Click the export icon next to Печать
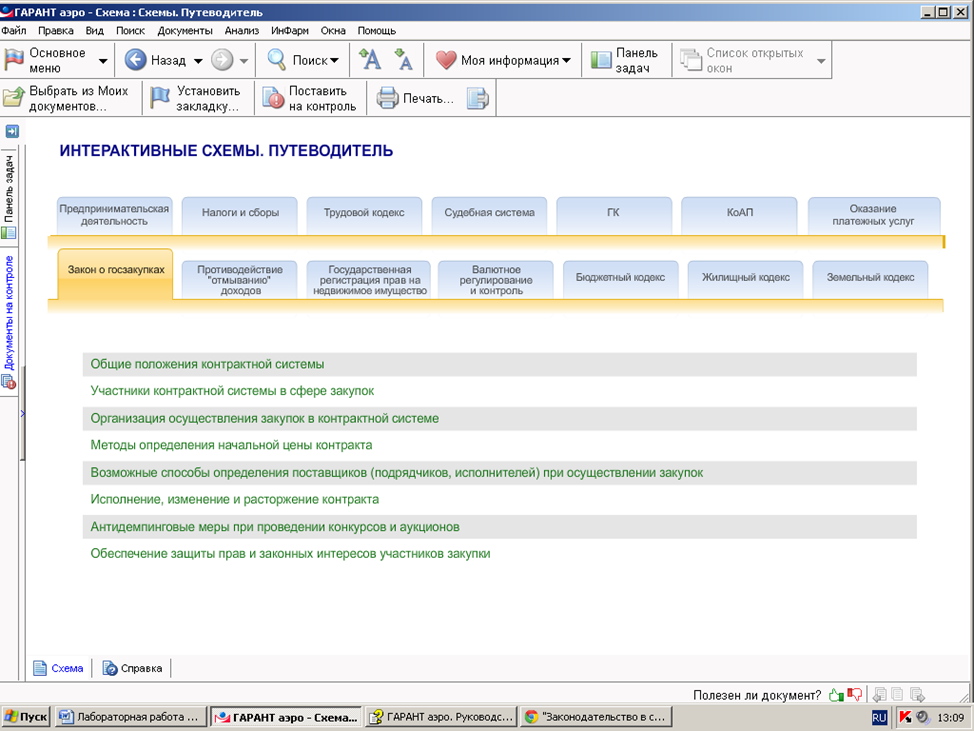Viewport: 974px width, 731px height. tap(478, 98)
